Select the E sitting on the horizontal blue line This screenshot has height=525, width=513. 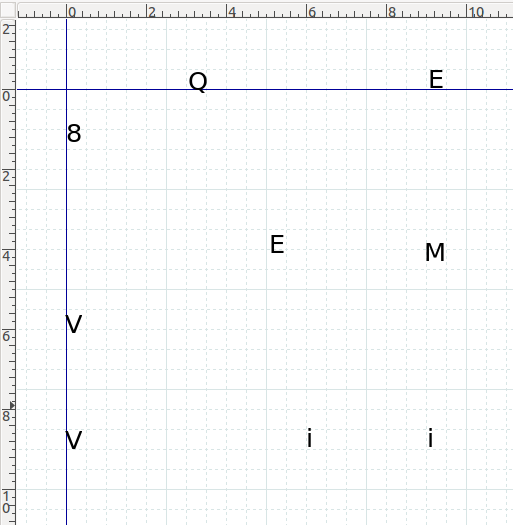click(x=436, y=79)
